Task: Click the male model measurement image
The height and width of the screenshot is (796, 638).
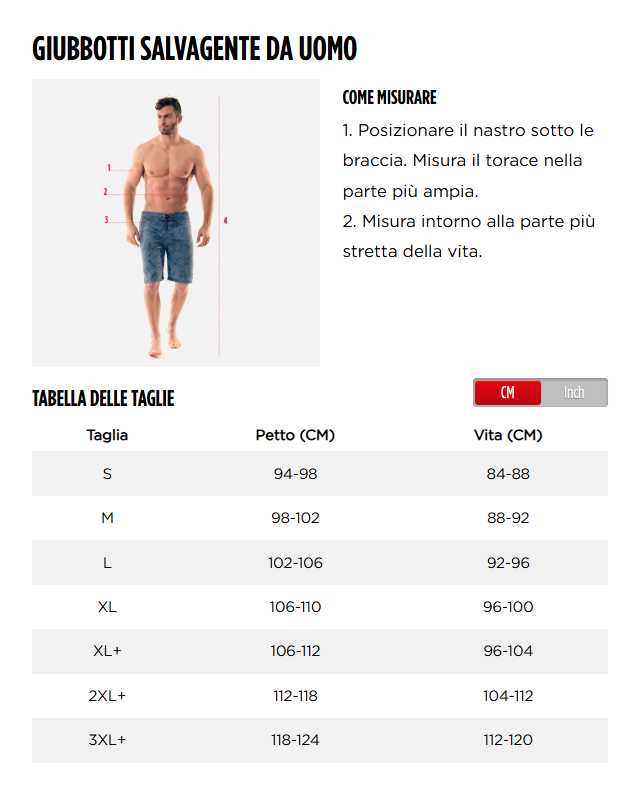Action: coord(176,223)
